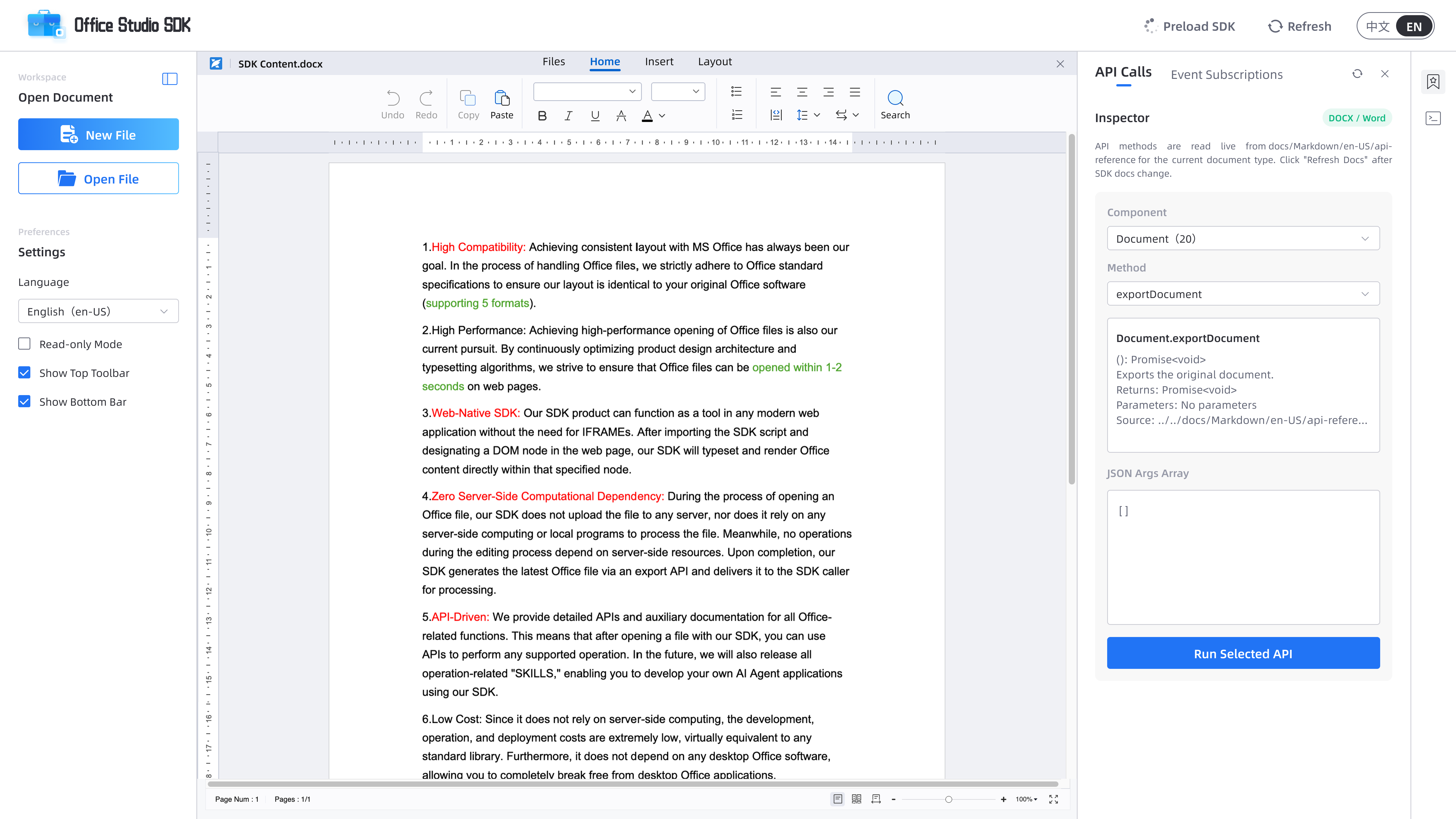Image resolution: width=1456 pixels, height=819 pixels.
Task: Select multi-page view in status bar
Action: pyautogui.click(x=857, y=799)
